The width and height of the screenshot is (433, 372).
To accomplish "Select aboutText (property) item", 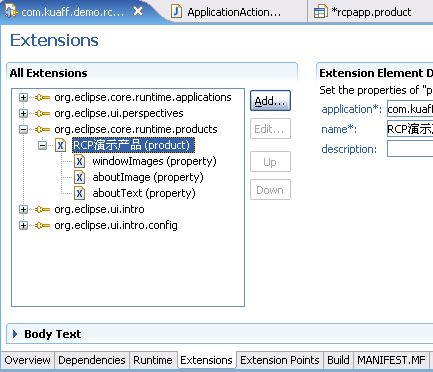I will pos(144,193).
